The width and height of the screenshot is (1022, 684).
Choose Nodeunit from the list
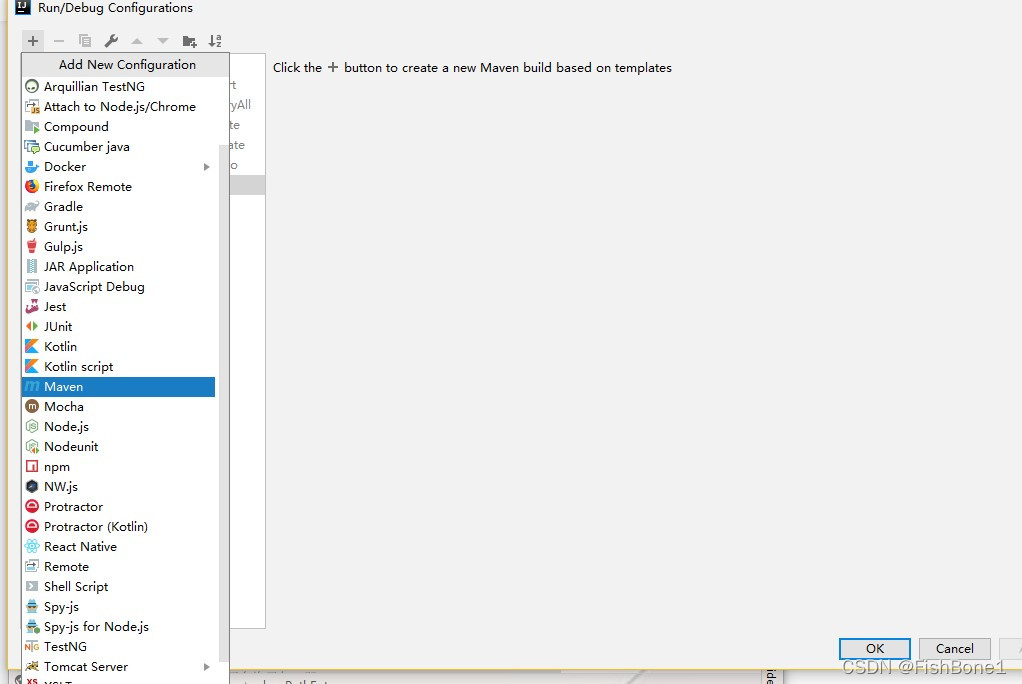(119, 447)
